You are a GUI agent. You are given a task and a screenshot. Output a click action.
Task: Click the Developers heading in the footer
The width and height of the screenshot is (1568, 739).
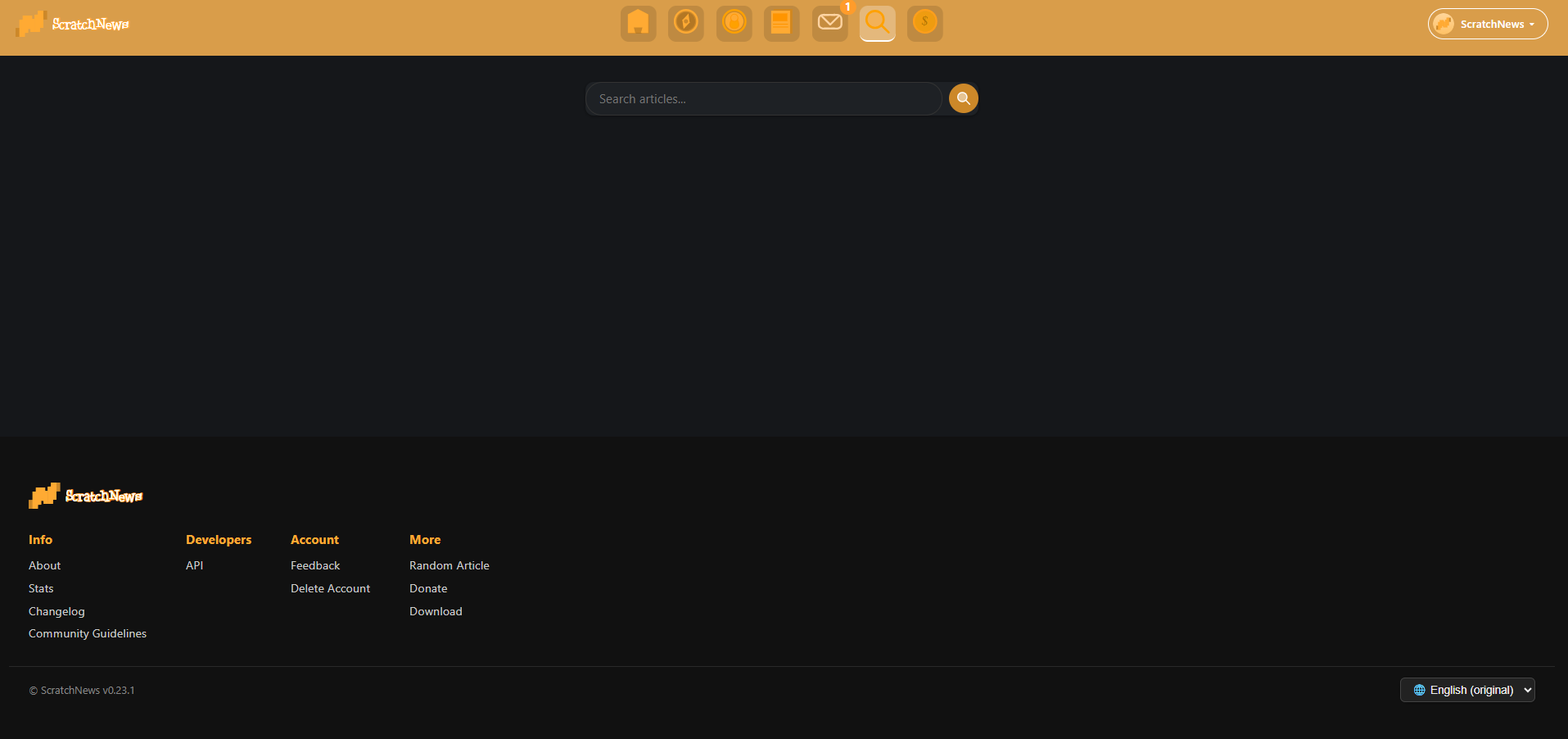219,539
